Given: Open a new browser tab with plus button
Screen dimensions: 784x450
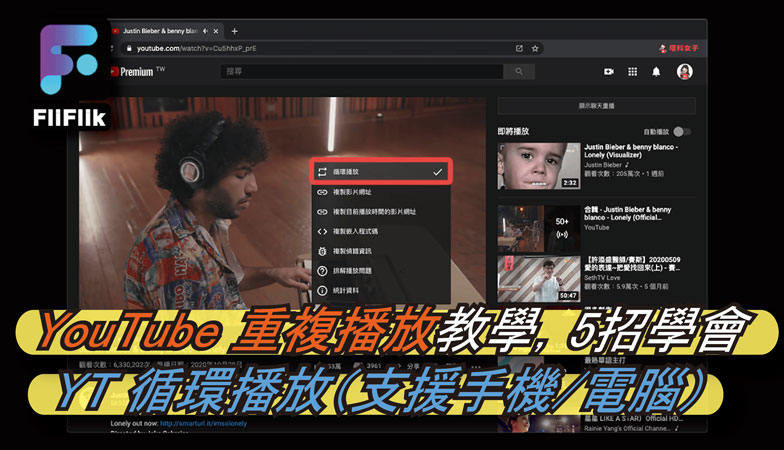Looking at the screenshot, I should 234,31.
